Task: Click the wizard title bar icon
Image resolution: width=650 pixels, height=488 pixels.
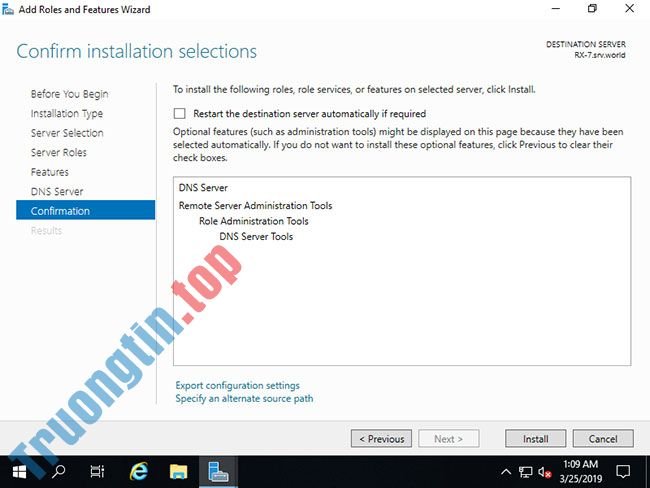Action: (7, 9)
